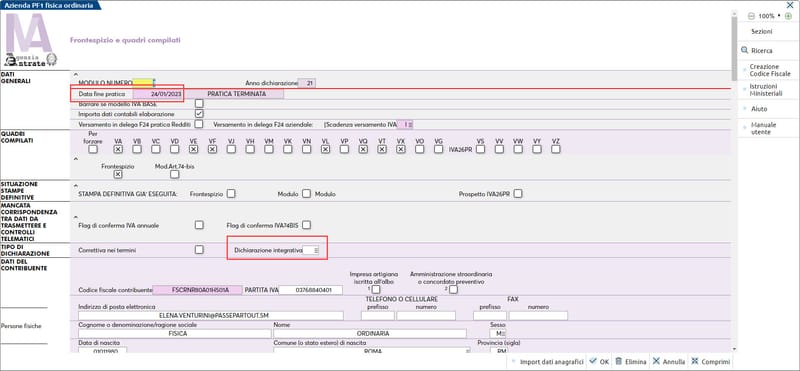The width and height of the screenshot is (800, 371).
Task: Tick Barrare se modello IVA BASE
Action: [199, 104]
